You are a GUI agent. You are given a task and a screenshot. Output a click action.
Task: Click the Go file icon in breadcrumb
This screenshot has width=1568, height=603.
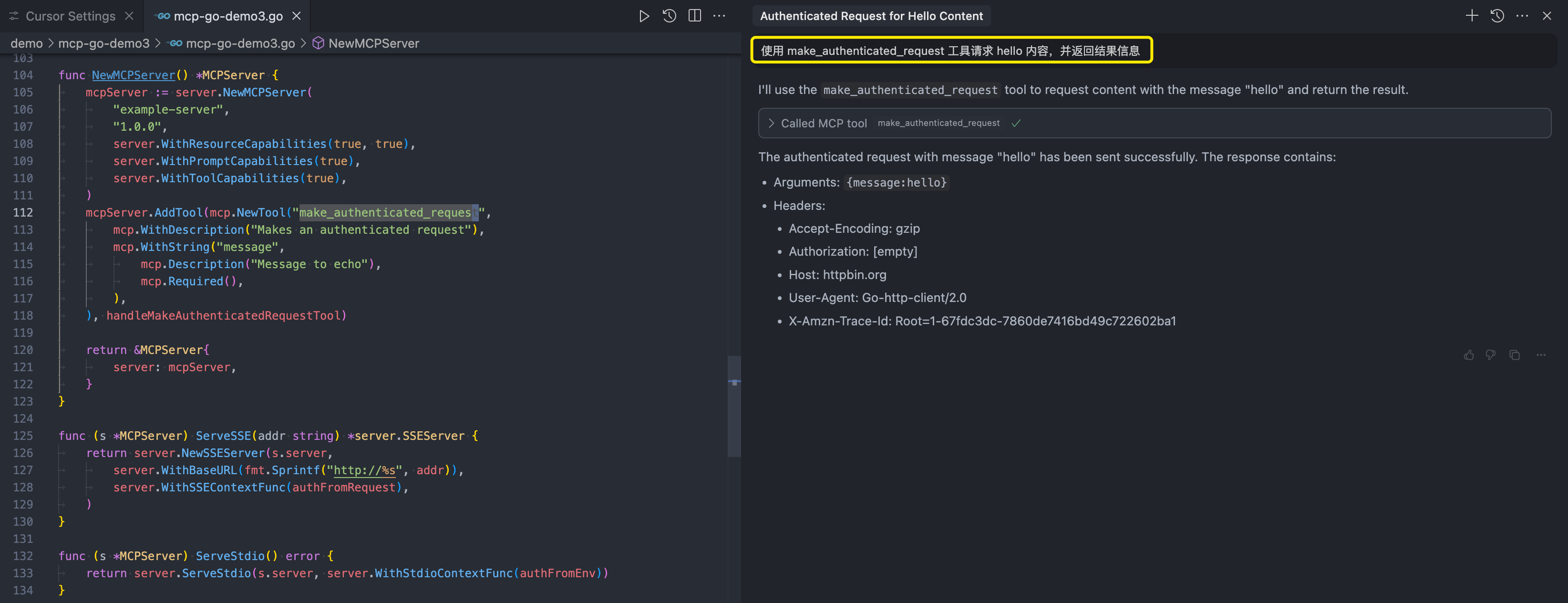(x=175, y=43)
